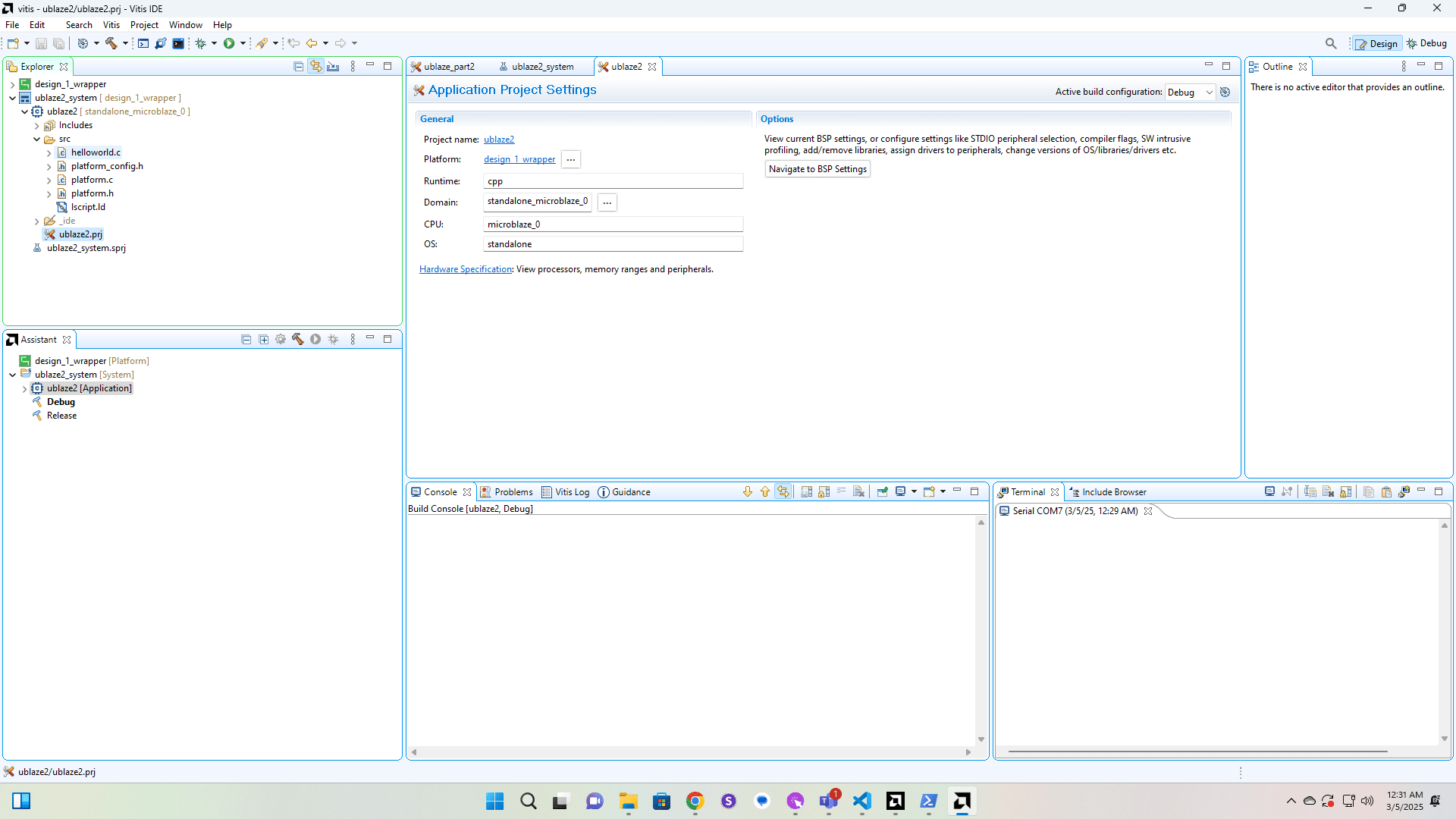The height and width of the screenshot is (819, 1456).
Task: Collapse All items in Explorer panel
Action: [x=298, y=66]
